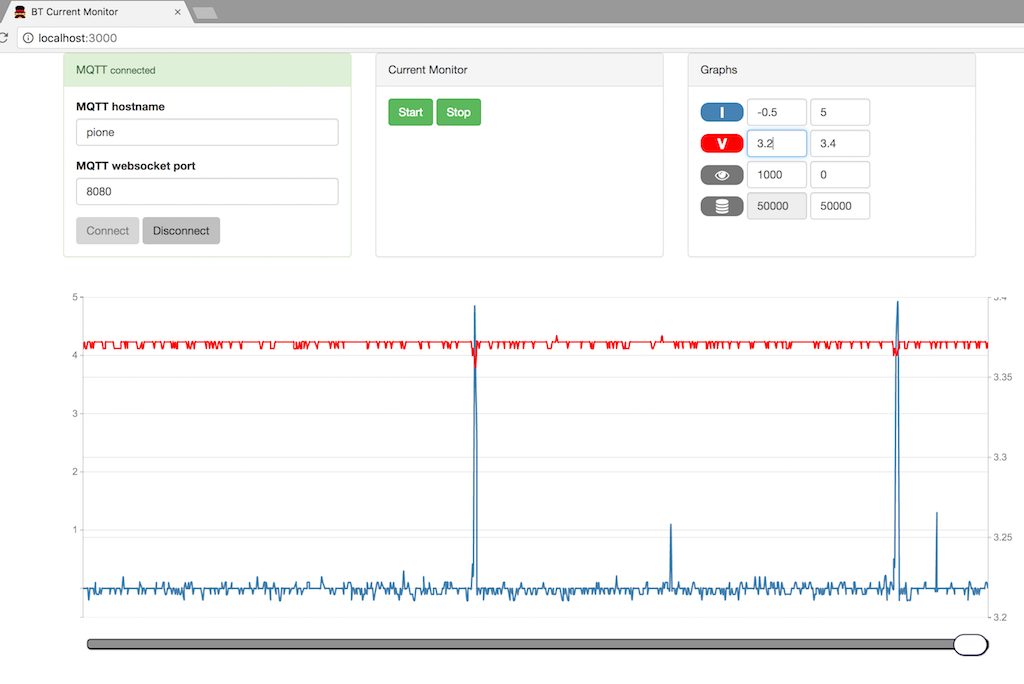Click voltage minimum field showing 3.2
The height and width of the screenshot is (684, 1024).
point(776,144)
